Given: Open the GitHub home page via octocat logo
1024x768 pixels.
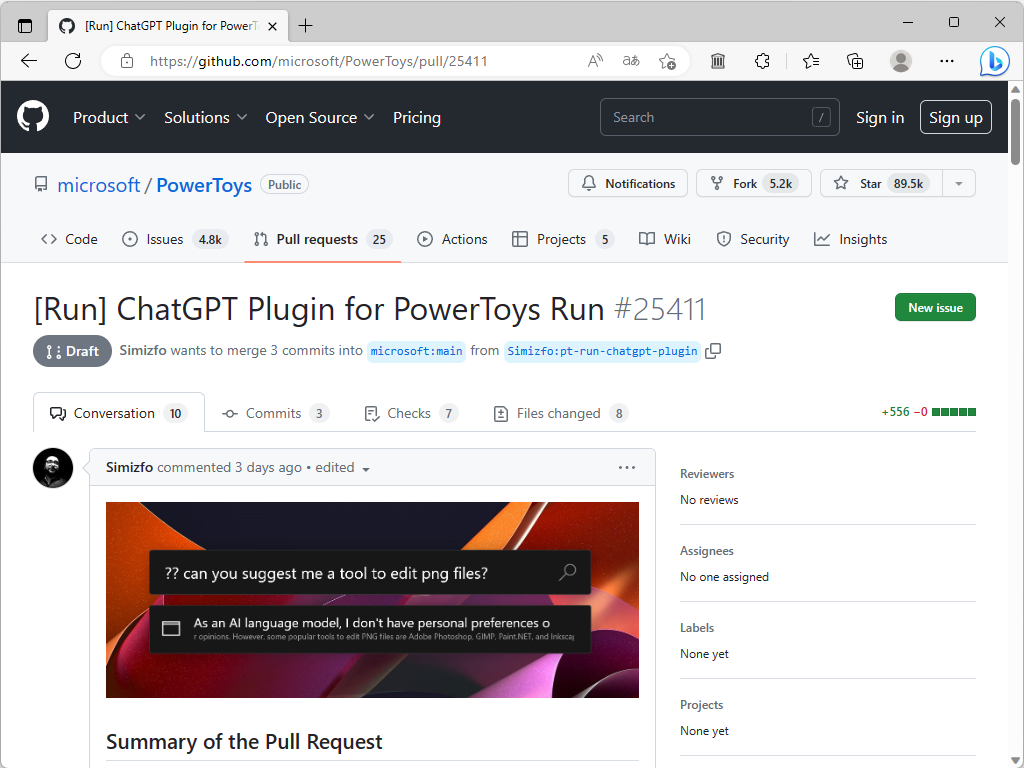Looking at the screenshot, I should 33,117.
